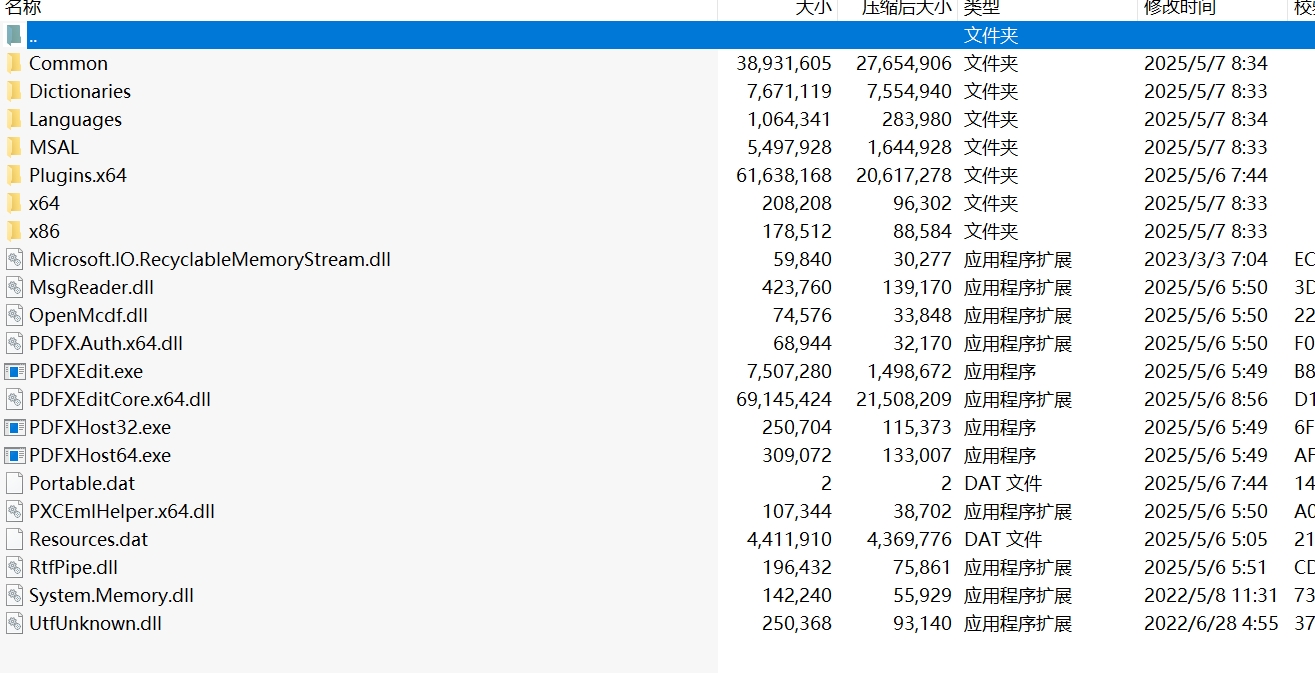Click the compressed size 1,498,672
The width and height of the screenshot is (1315, 673).
tap(909, 371)
